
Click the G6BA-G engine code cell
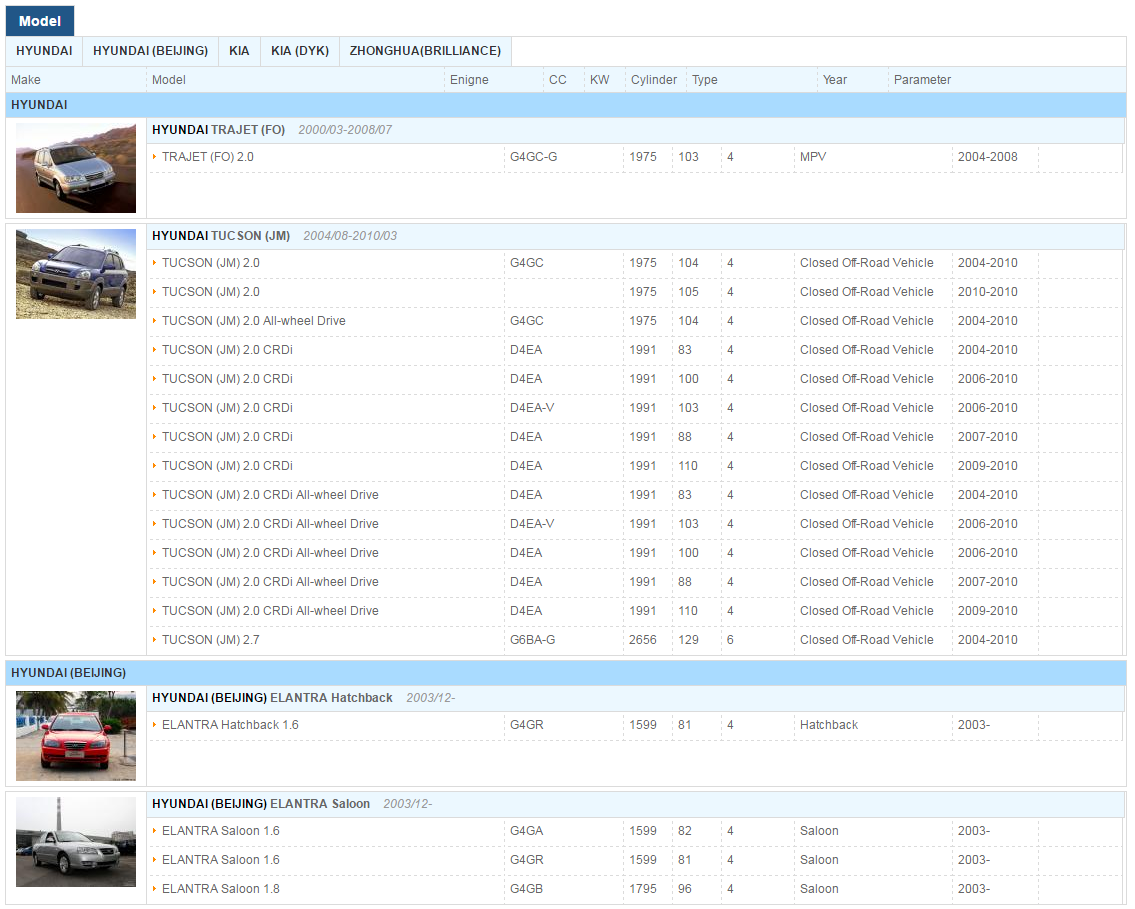point(533,640)
